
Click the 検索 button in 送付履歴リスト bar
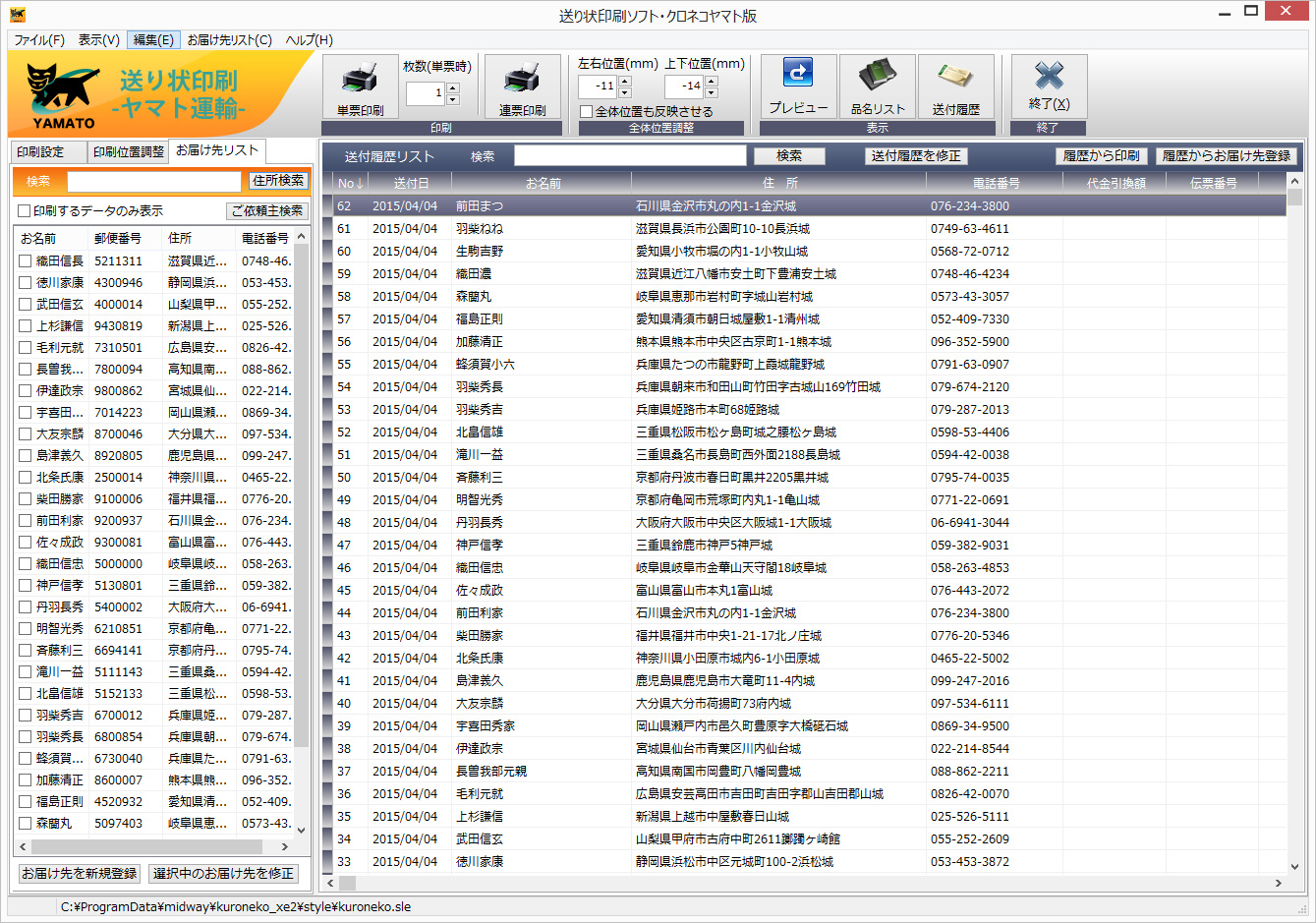click(789, 156)
